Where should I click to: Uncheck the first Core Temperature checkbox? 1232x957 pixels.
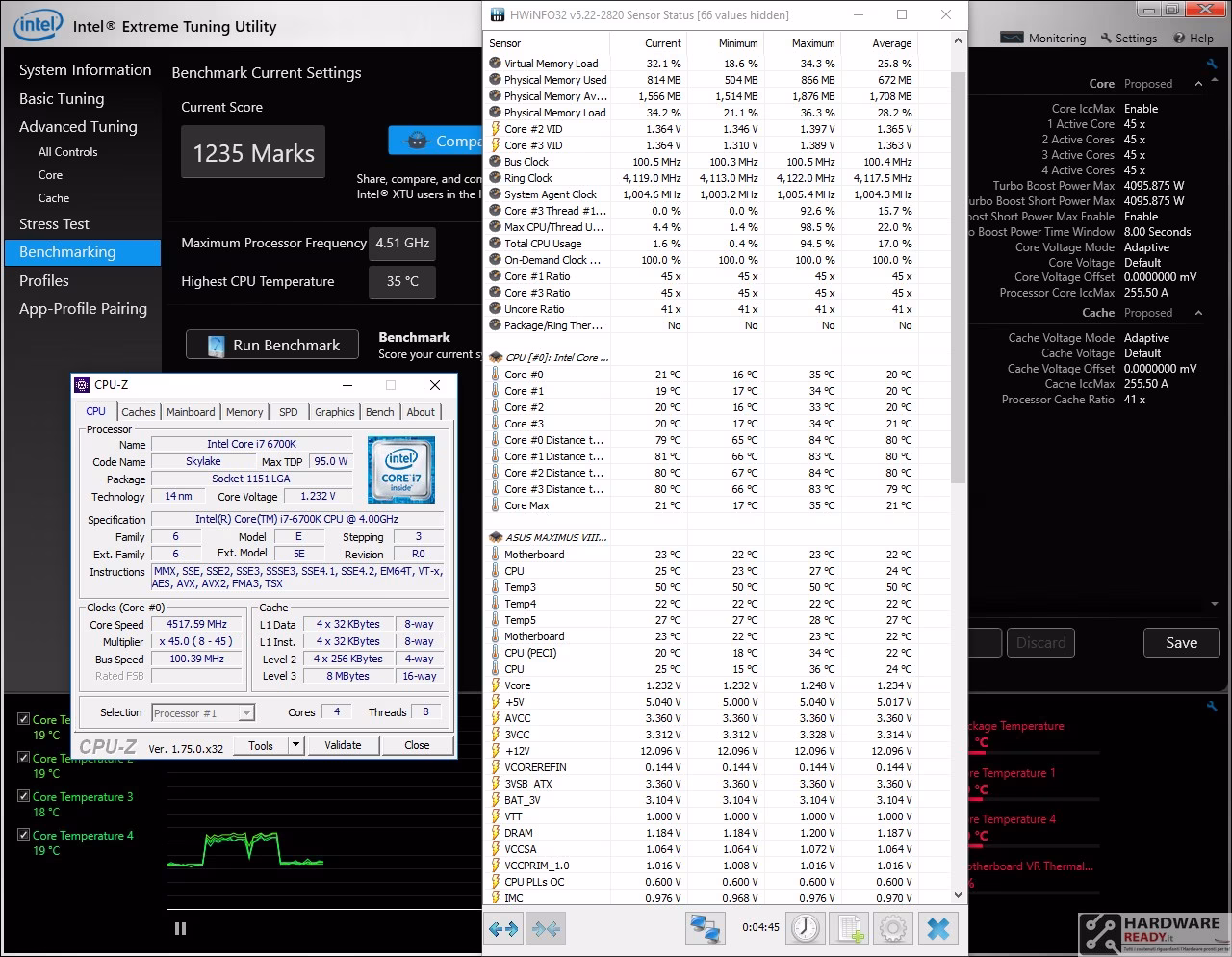(24, 719)
